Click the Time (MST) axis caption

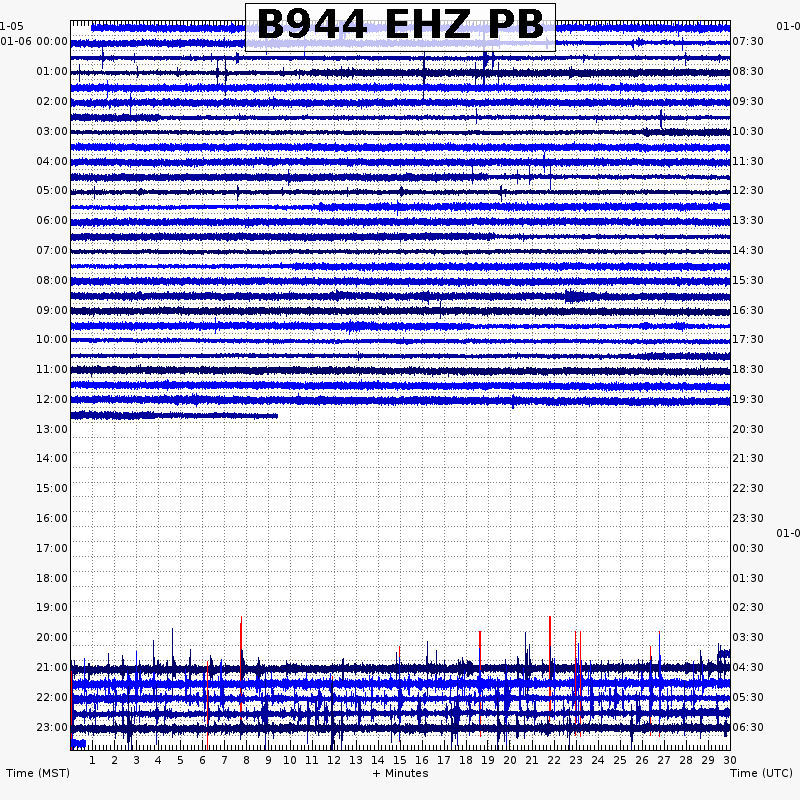38,773
